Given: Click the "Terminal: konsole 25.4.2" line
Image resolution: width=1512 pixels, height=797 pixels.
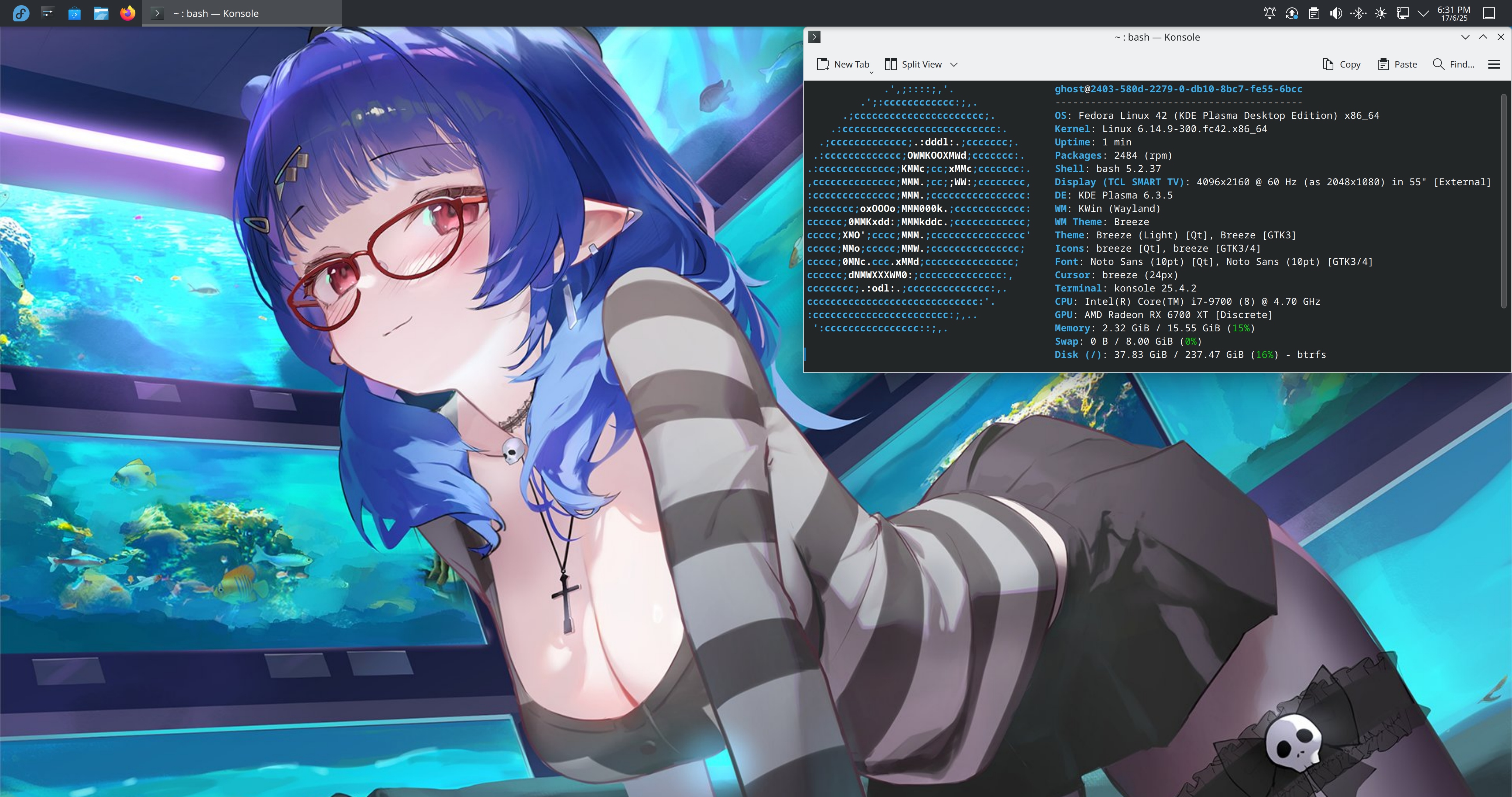Looking at the screenshot, I should coord(1126,288).
